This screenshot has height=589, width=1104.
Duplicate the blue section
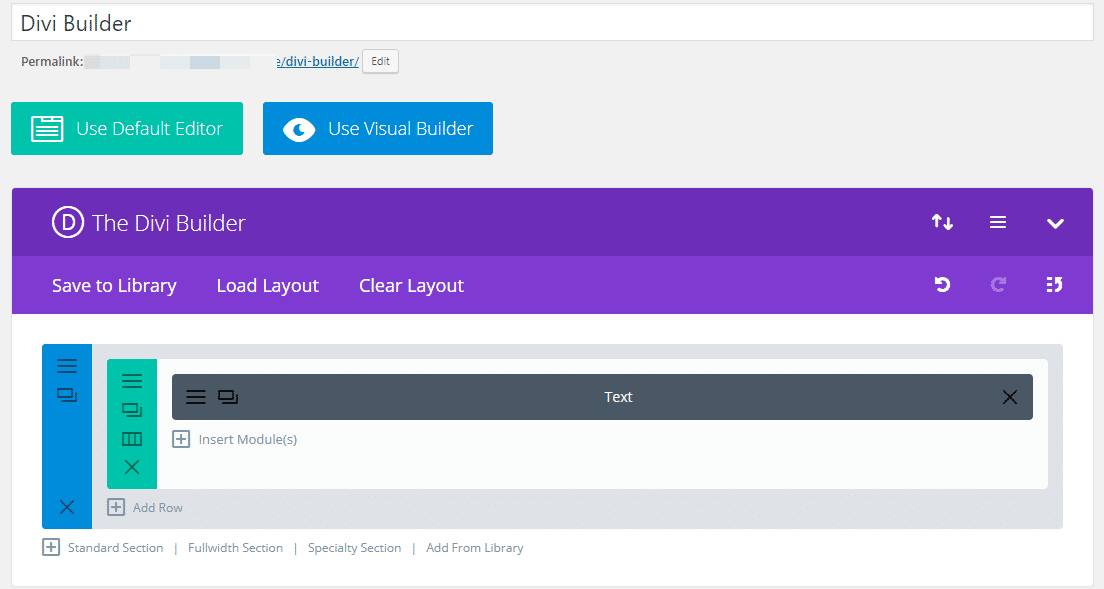coord(67,395)
